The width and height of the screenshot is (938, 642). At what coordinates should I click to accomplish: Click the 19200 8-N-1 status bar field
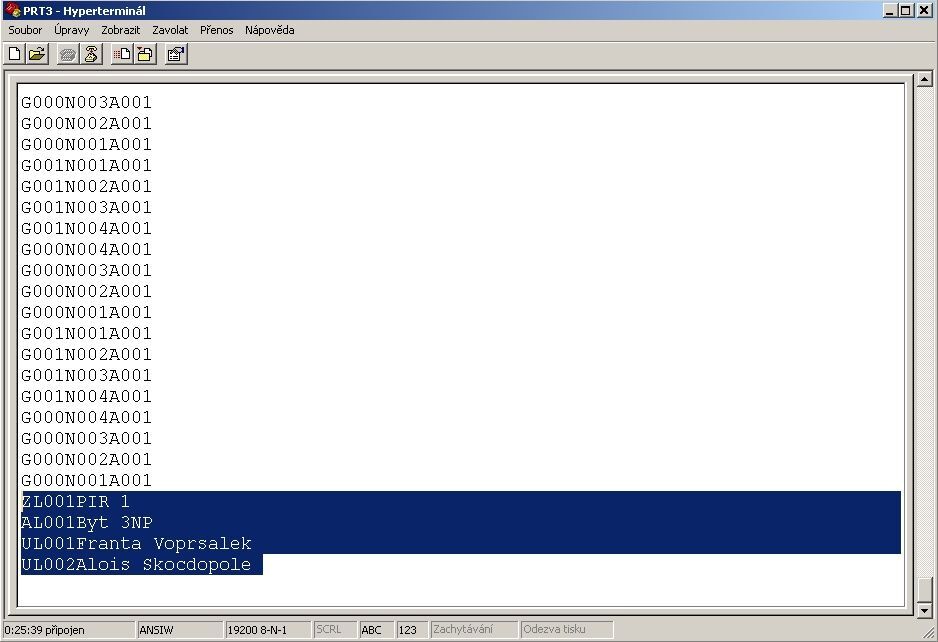tap(266, 630)
